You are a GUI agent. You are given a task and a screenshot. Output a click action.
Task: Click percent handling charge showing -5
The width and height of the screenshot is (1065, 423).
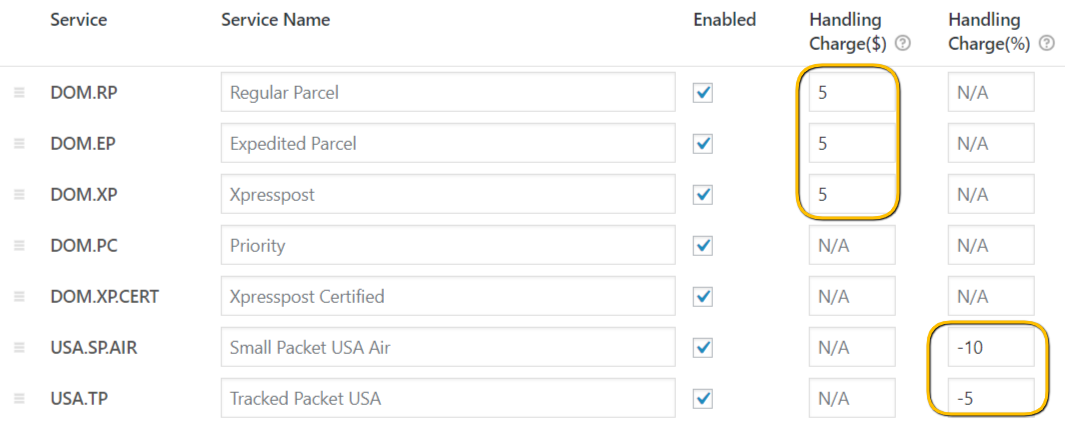[991, 398]
